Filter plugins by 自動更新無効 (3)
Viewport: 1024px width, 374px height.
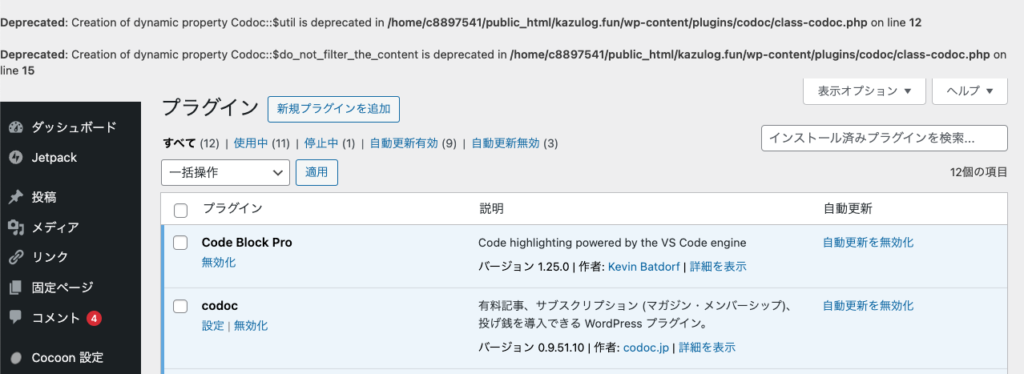tap(515, 143)
